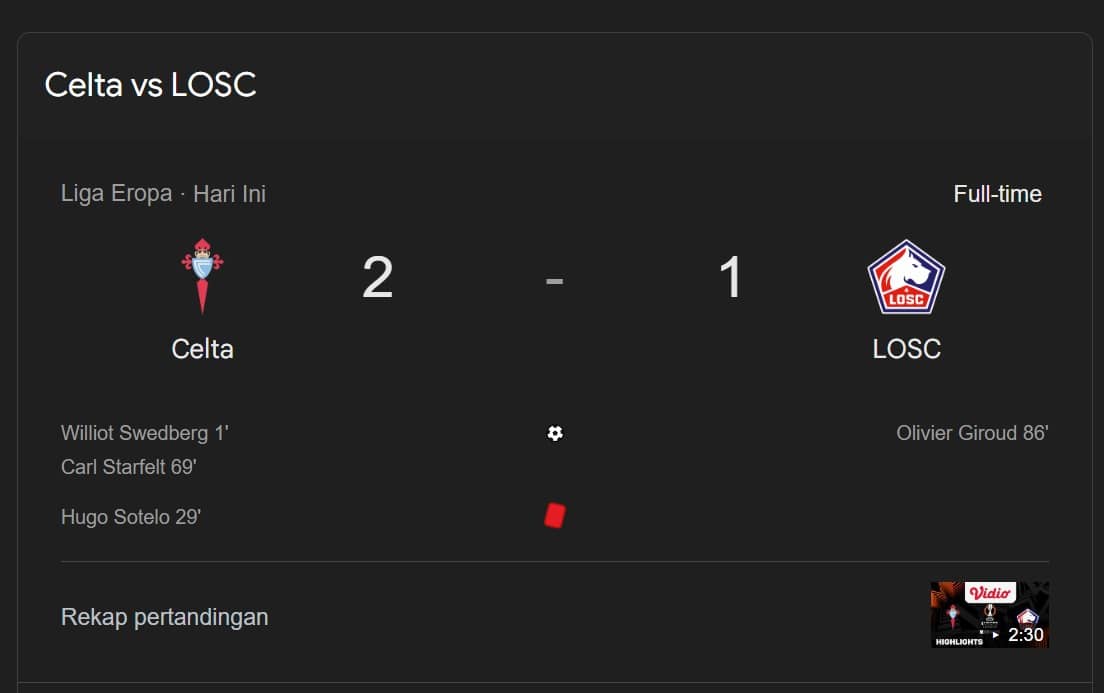Click the soccer ball goal icon

click(x=555, y=433)
